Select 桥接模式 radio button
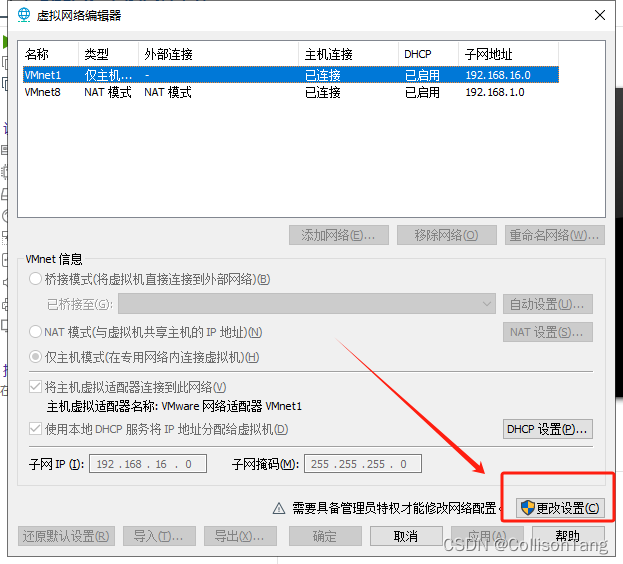The width and height of the screenshot is (623, 564). (x=35, y=279)
